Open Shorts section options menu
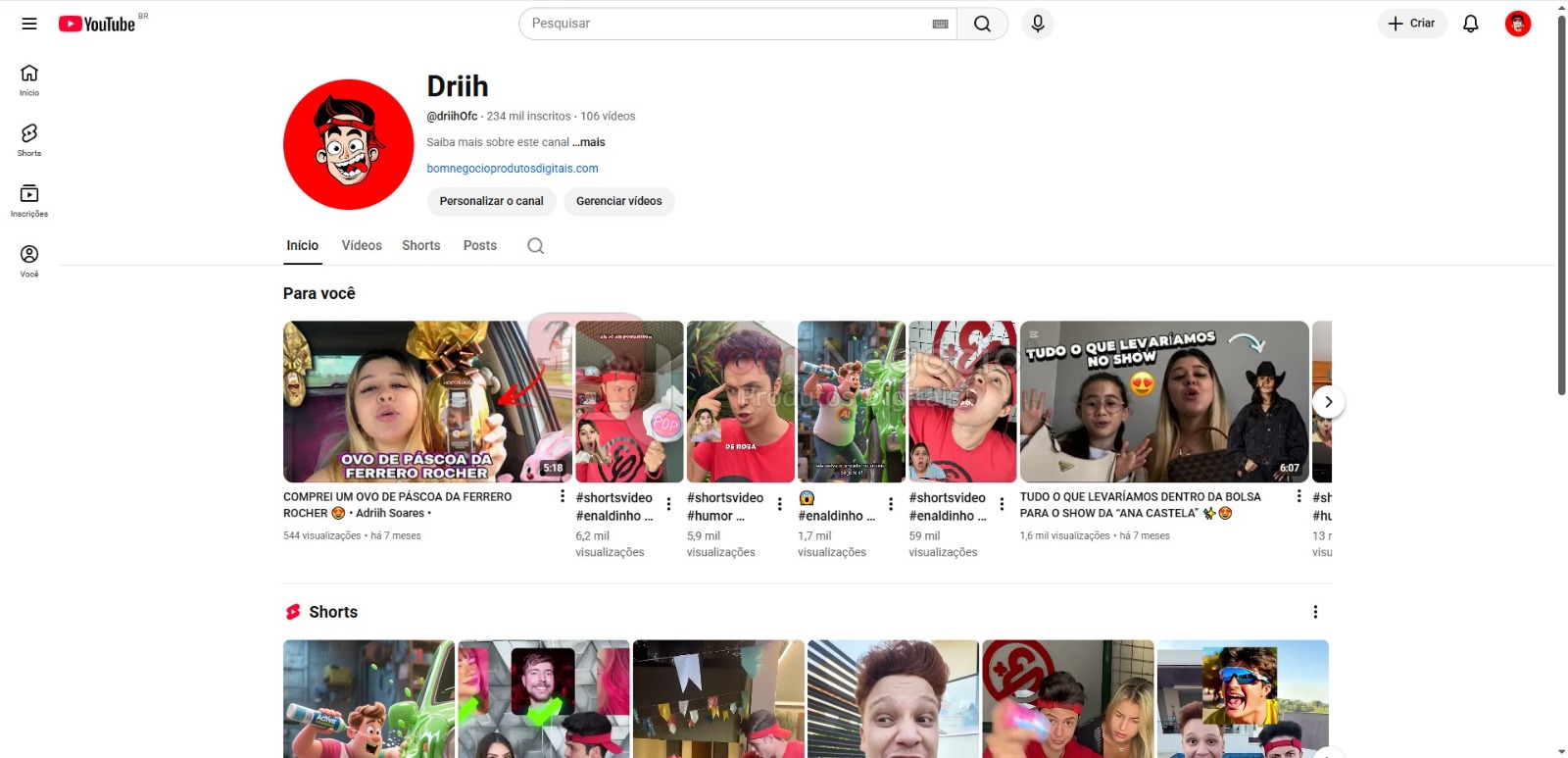Viewport: 1568px width, 758px height. 1315,612
